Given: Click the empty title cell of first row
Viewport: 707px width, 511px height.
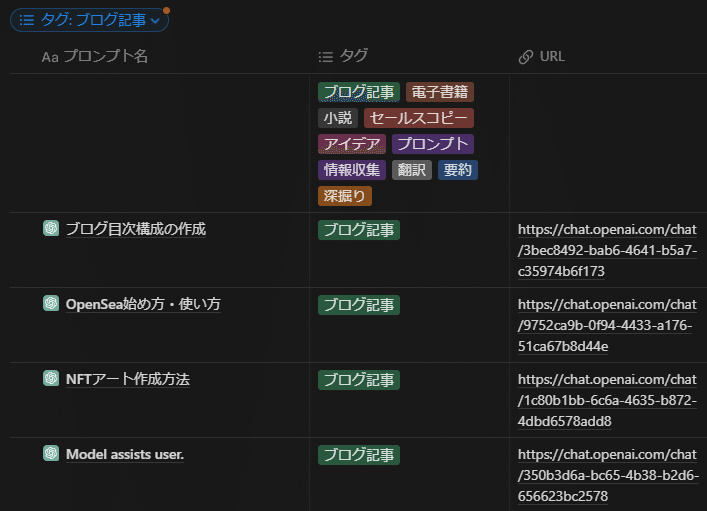Looking at the screenshot, I should (x=160, y=143).
